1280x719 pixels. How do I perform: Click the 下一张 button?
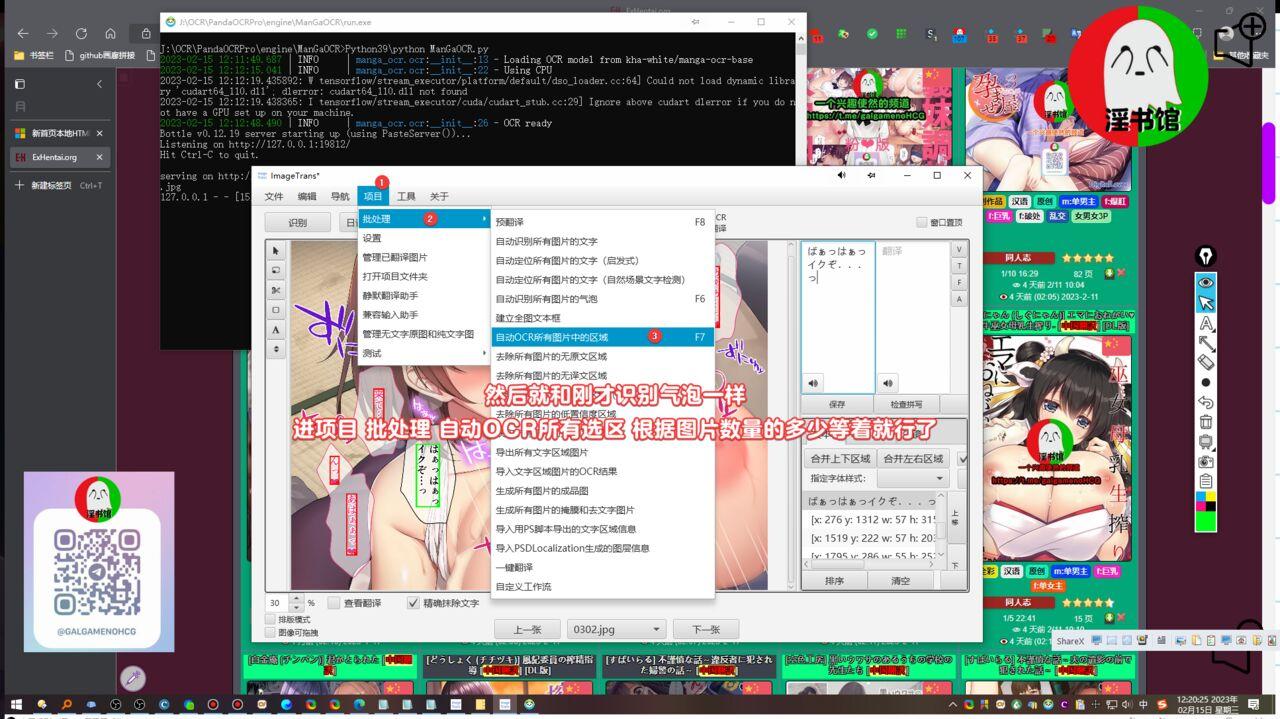706,630
